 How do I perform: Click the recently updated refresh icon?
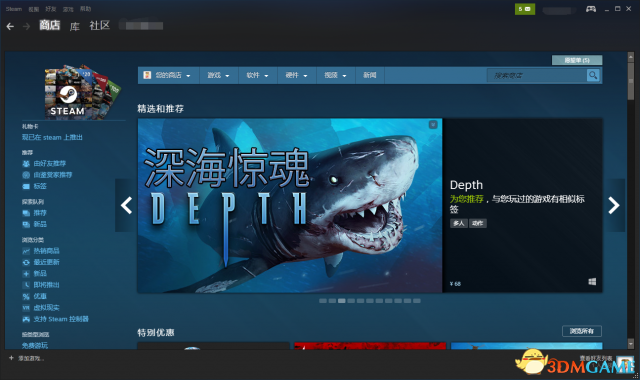tap(26, 262)
